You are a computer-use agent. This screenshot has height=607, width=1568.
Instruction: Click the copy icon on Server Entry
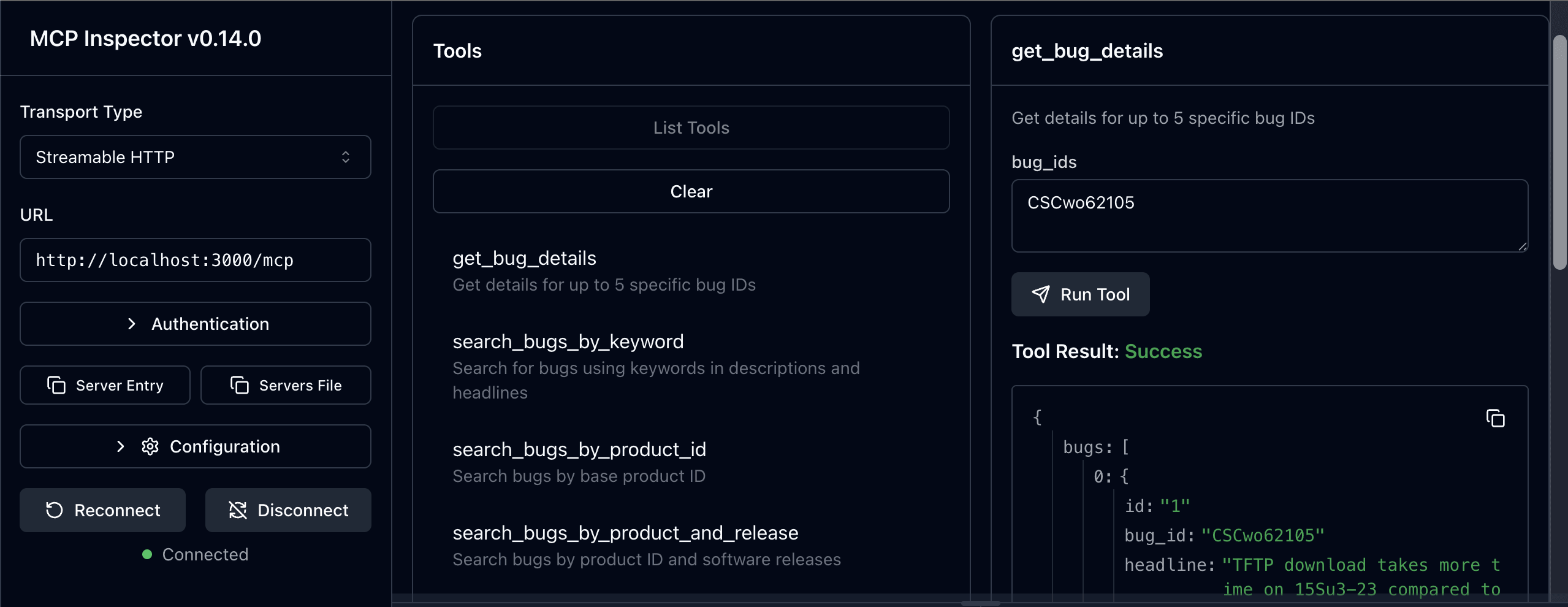pyautogui.click(x=56, y=385)
